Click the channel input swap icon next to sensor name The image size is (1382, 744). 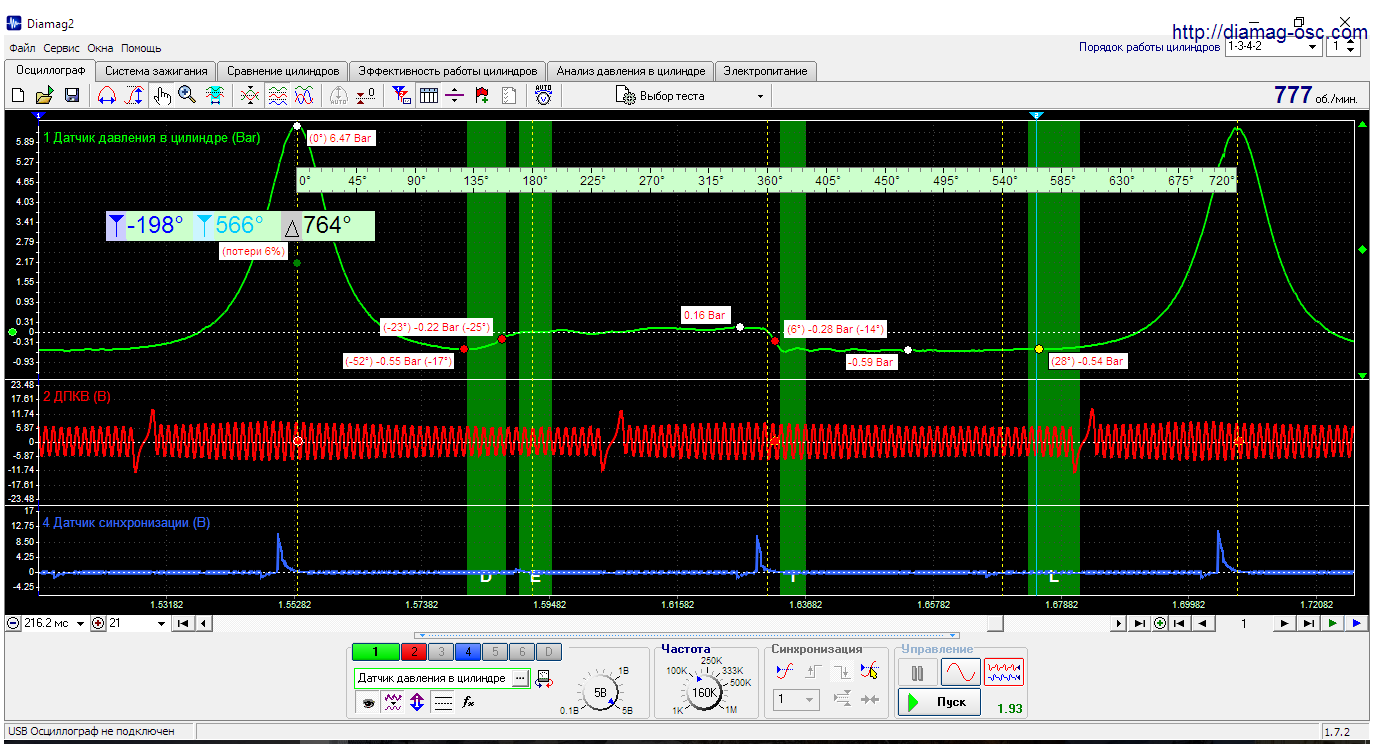click(x=545, y=679)
